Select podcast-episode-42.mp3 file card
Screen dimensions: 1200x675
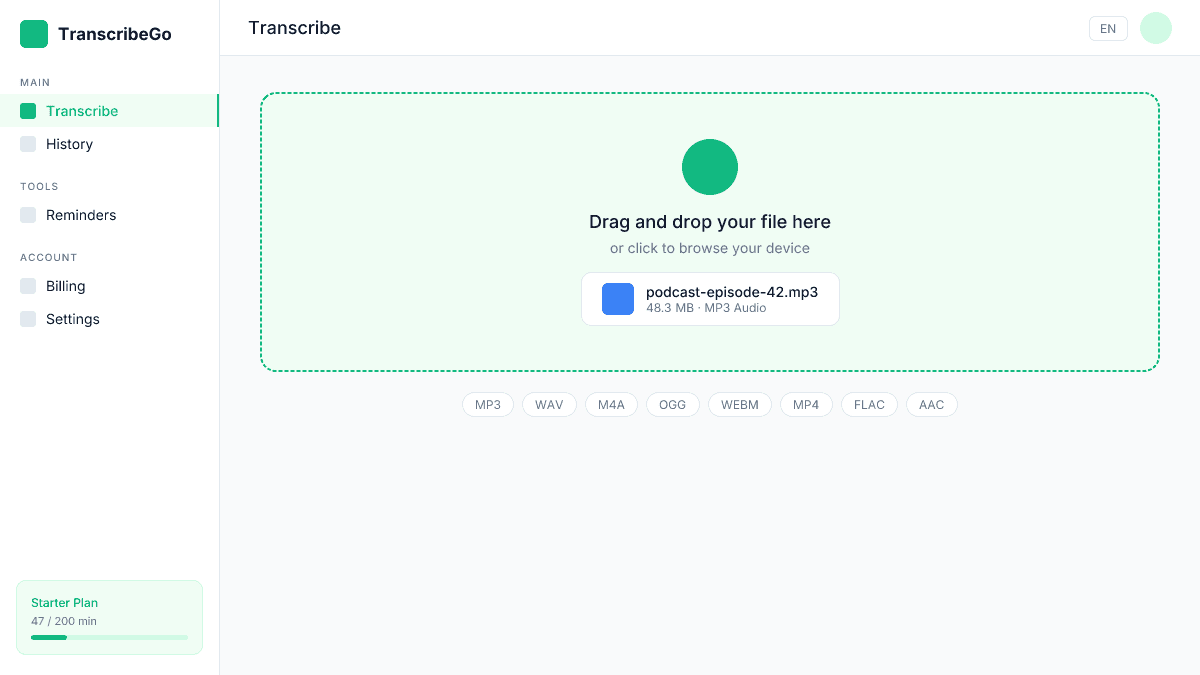click(x=710, y=299)
